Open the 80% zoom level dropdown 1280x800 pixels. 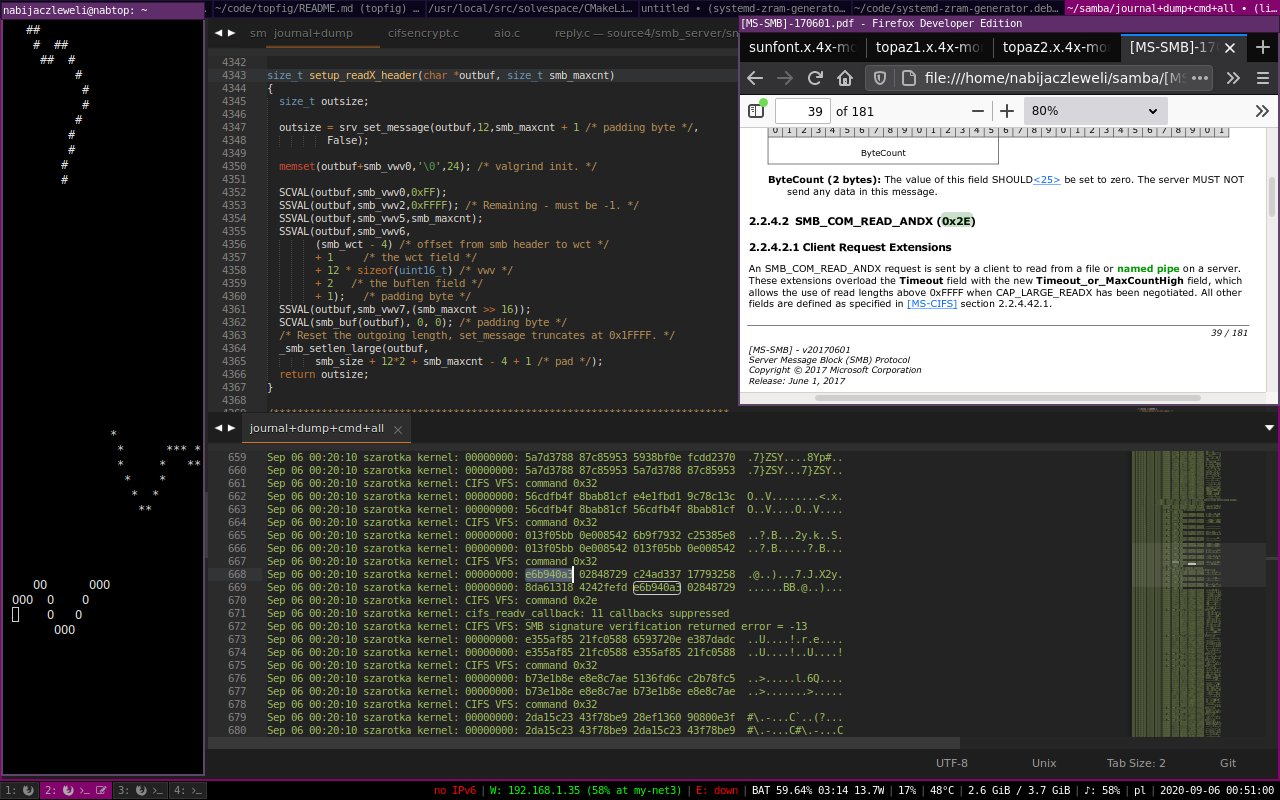coord(1095,111)
